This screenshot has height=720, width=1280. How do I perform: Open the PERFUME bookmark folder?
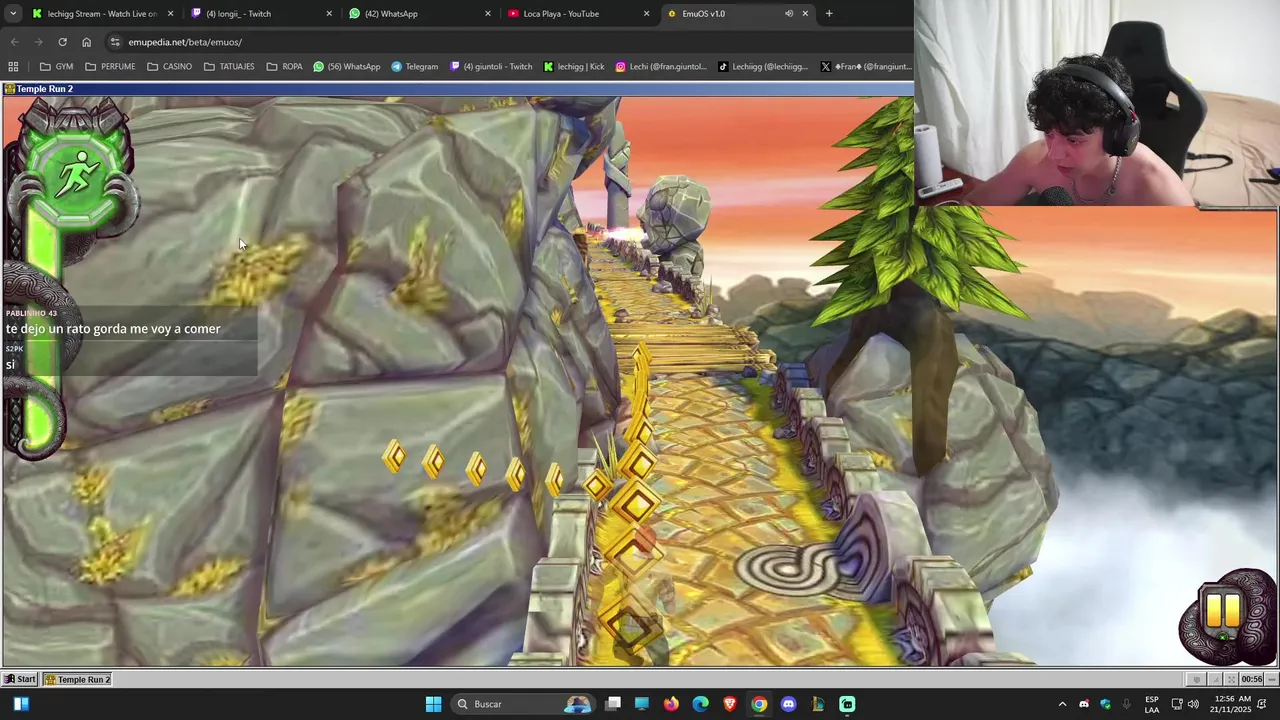(110, 67)
